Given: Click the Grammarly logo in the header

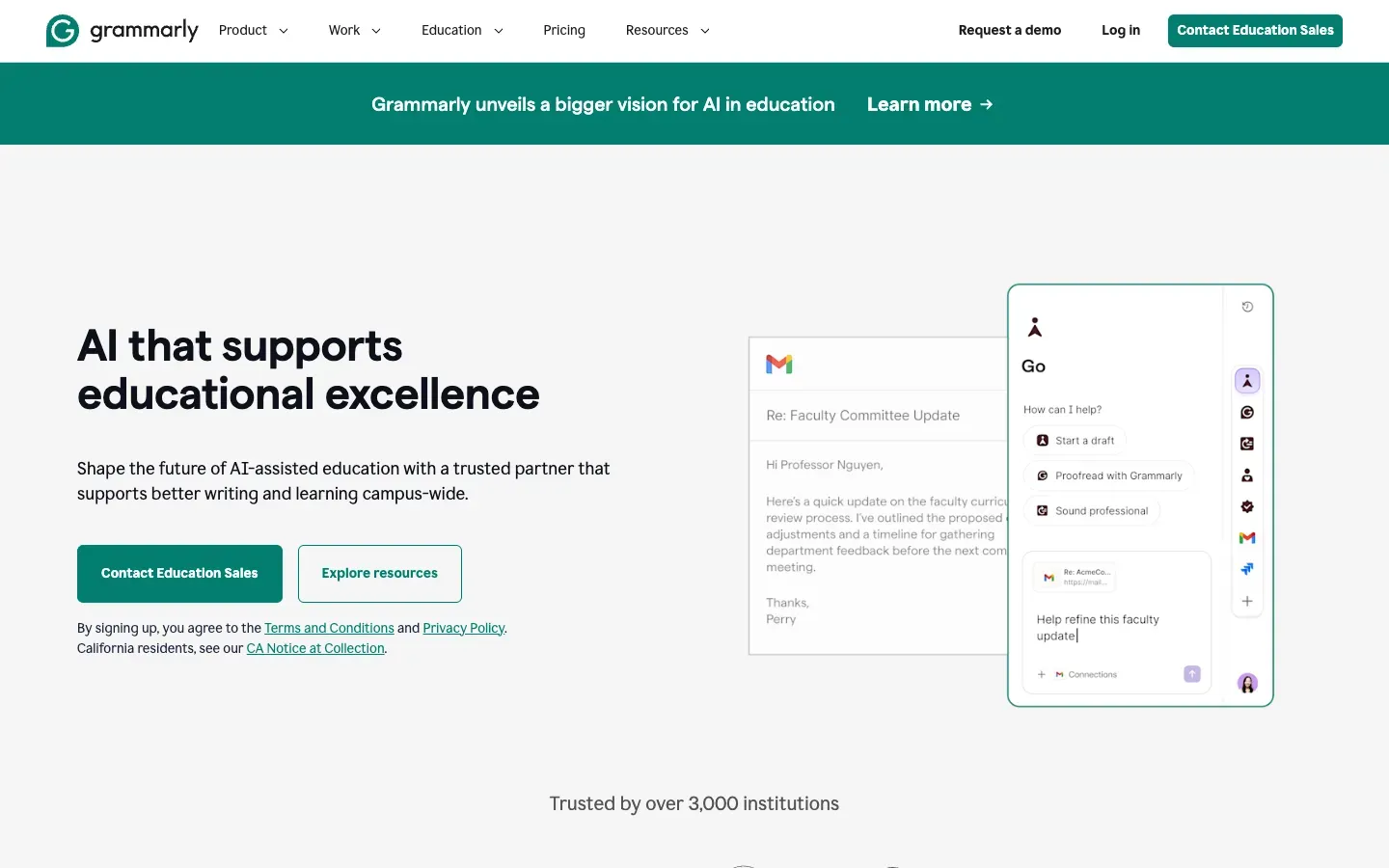Looking at the screenshot, I should [x=122, y=31].
